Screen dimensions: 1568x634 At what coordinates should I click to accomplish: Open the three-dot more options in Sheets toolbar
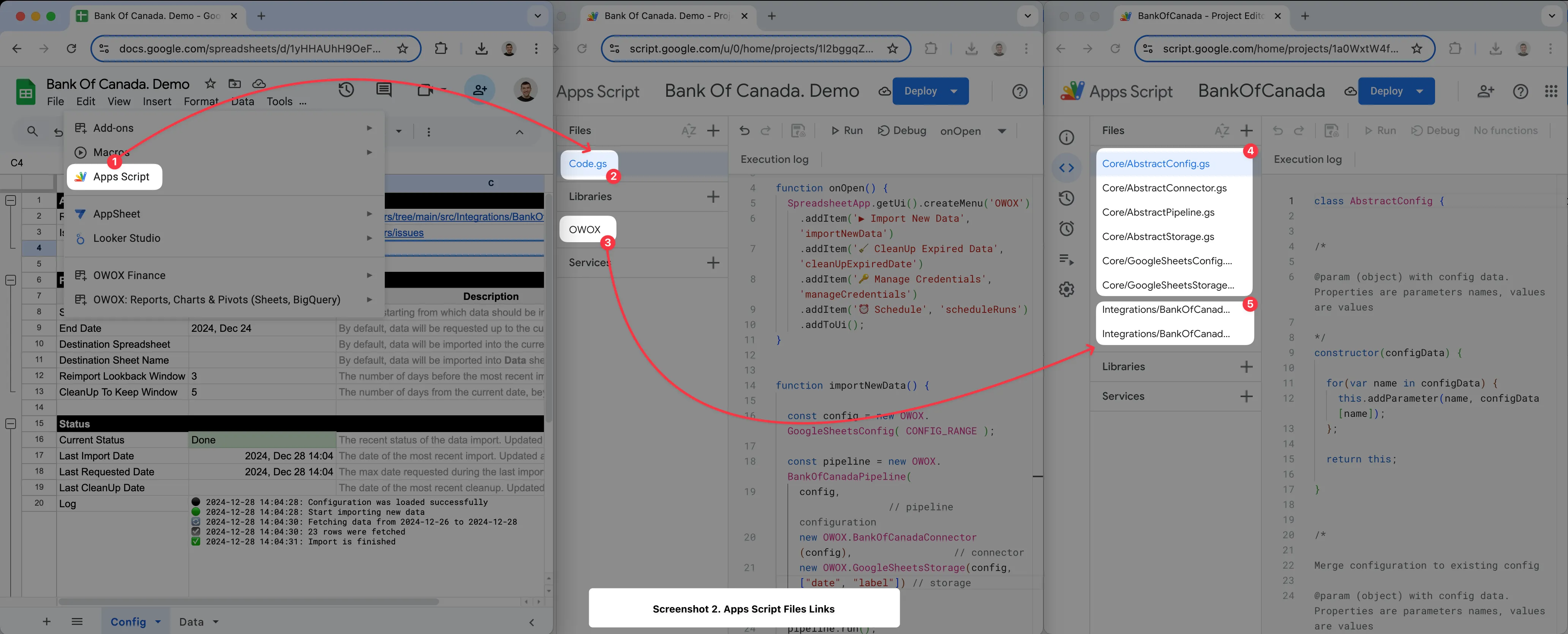428,131
